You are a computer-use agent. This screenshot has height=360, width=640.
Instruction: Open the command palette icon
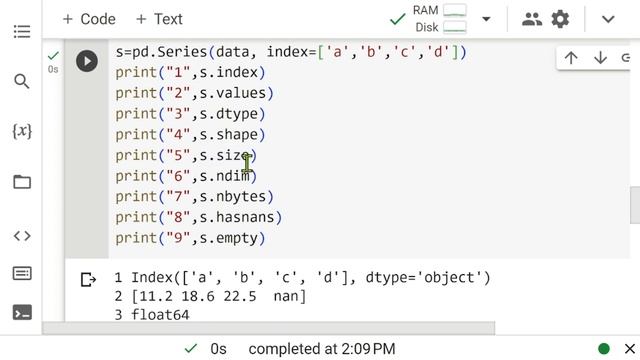click(22, 273)
